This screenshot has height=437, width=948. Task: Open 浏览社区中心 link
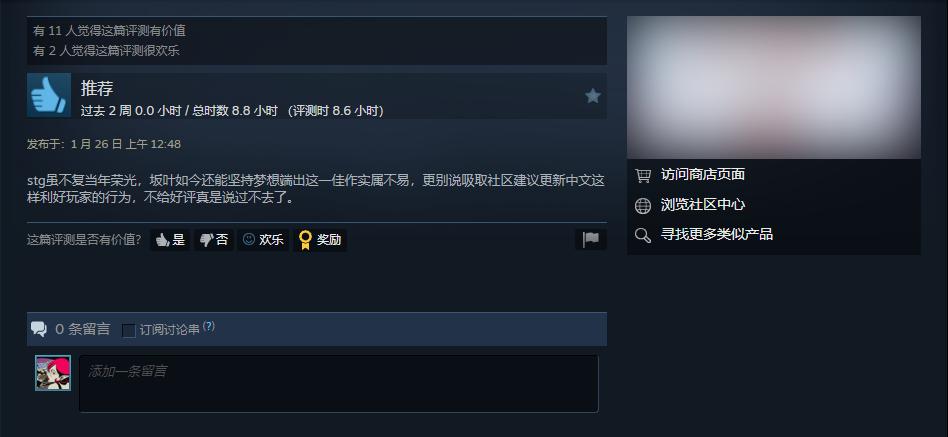click(703, 204)
